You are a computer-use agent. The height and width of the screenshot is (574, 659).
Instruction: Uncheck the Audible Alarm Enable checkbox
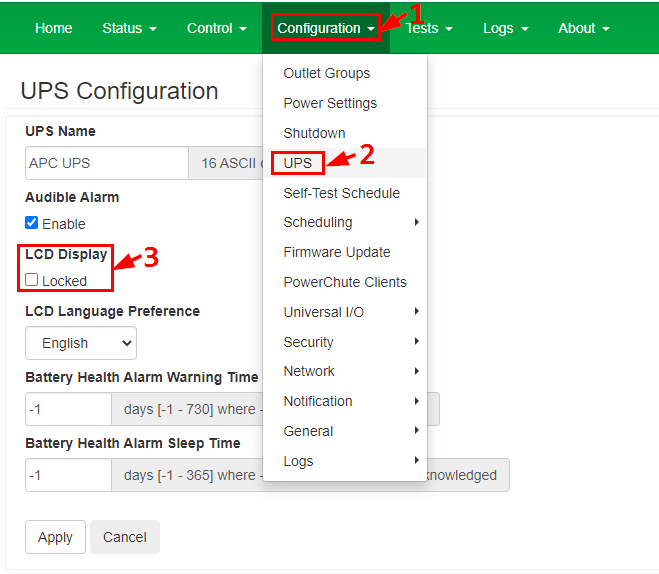pyautogui.click(x=32, y=223)
